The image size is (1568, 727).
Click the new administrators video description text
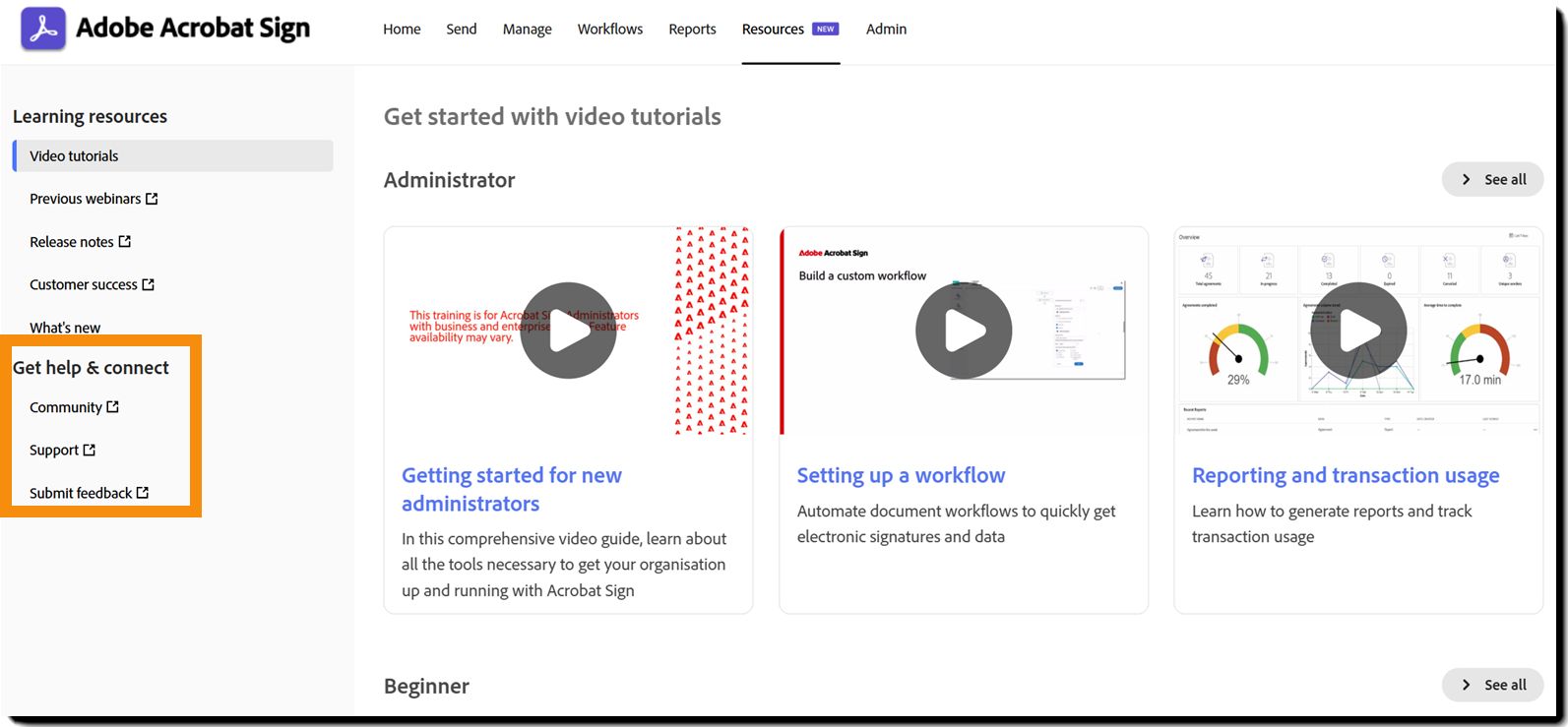click(564, 565)
